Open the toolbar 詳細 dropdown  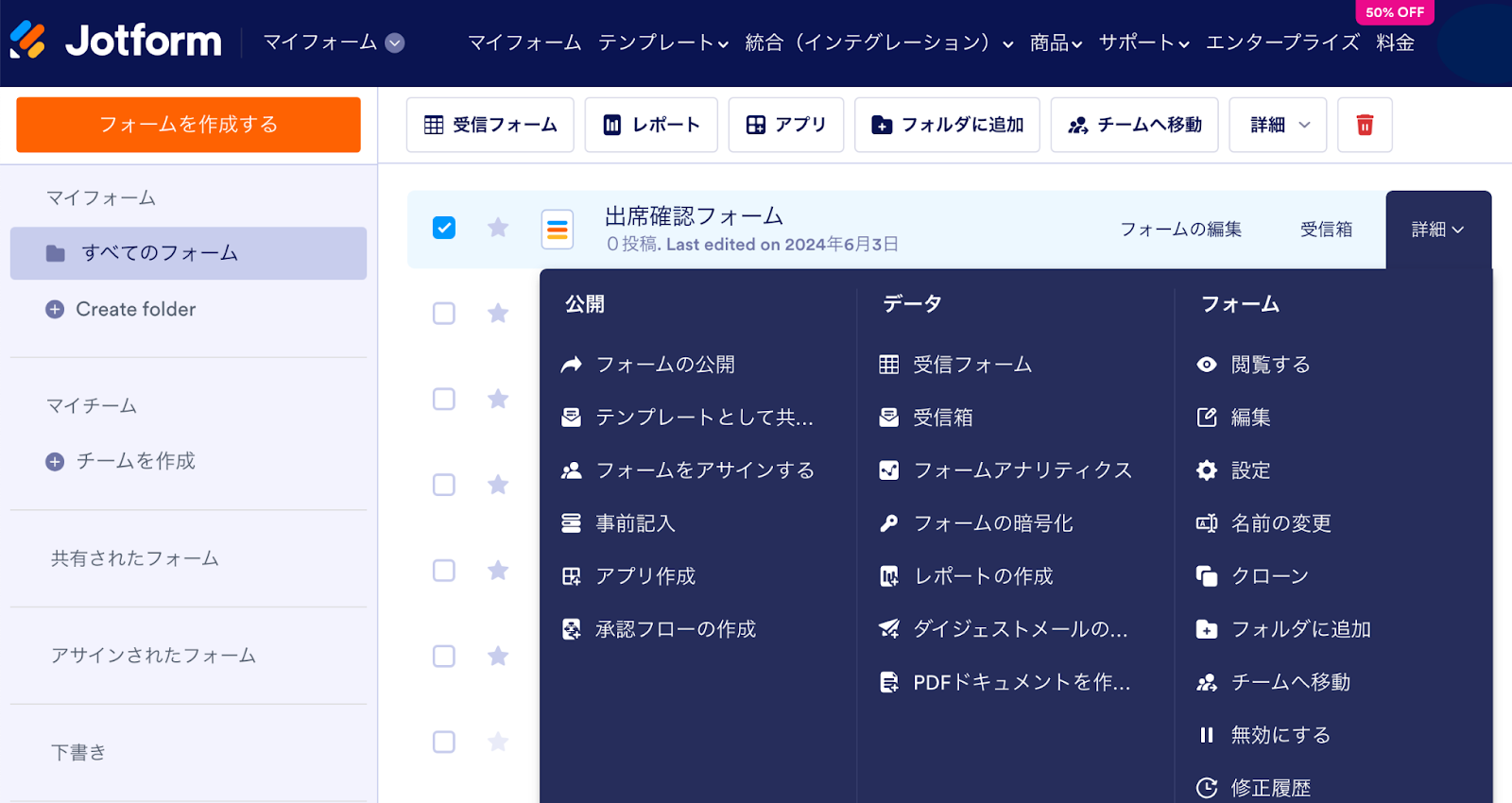click(x=1278, y=125)
